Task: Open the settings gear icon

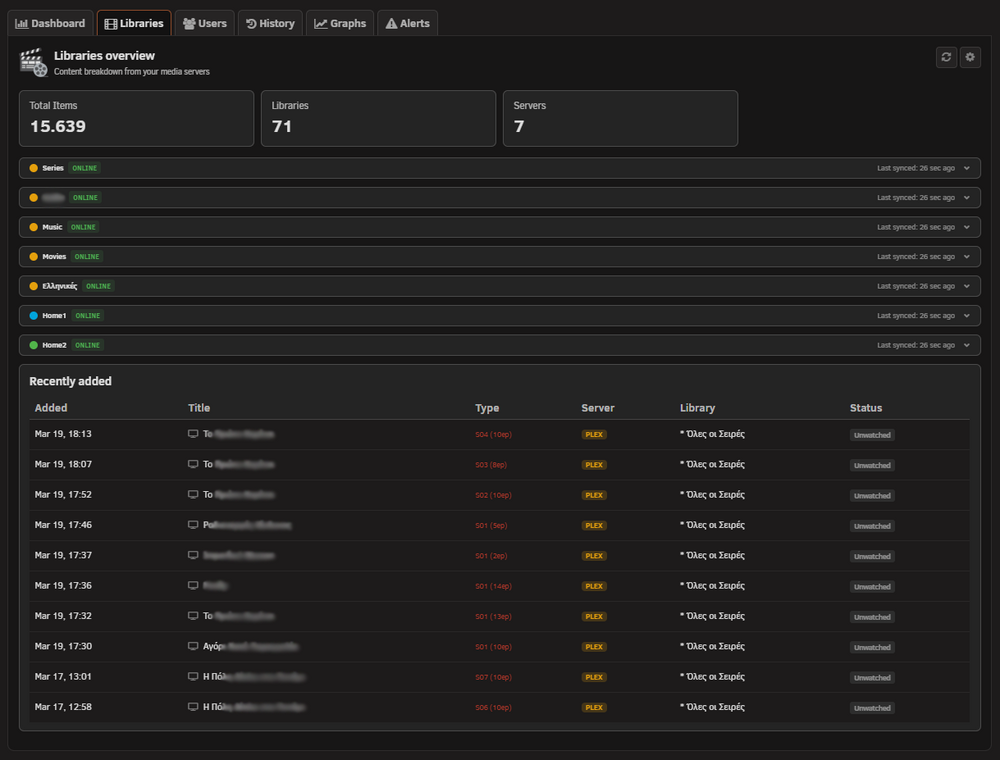Action: pyautogui.click(x=970, y=57)
